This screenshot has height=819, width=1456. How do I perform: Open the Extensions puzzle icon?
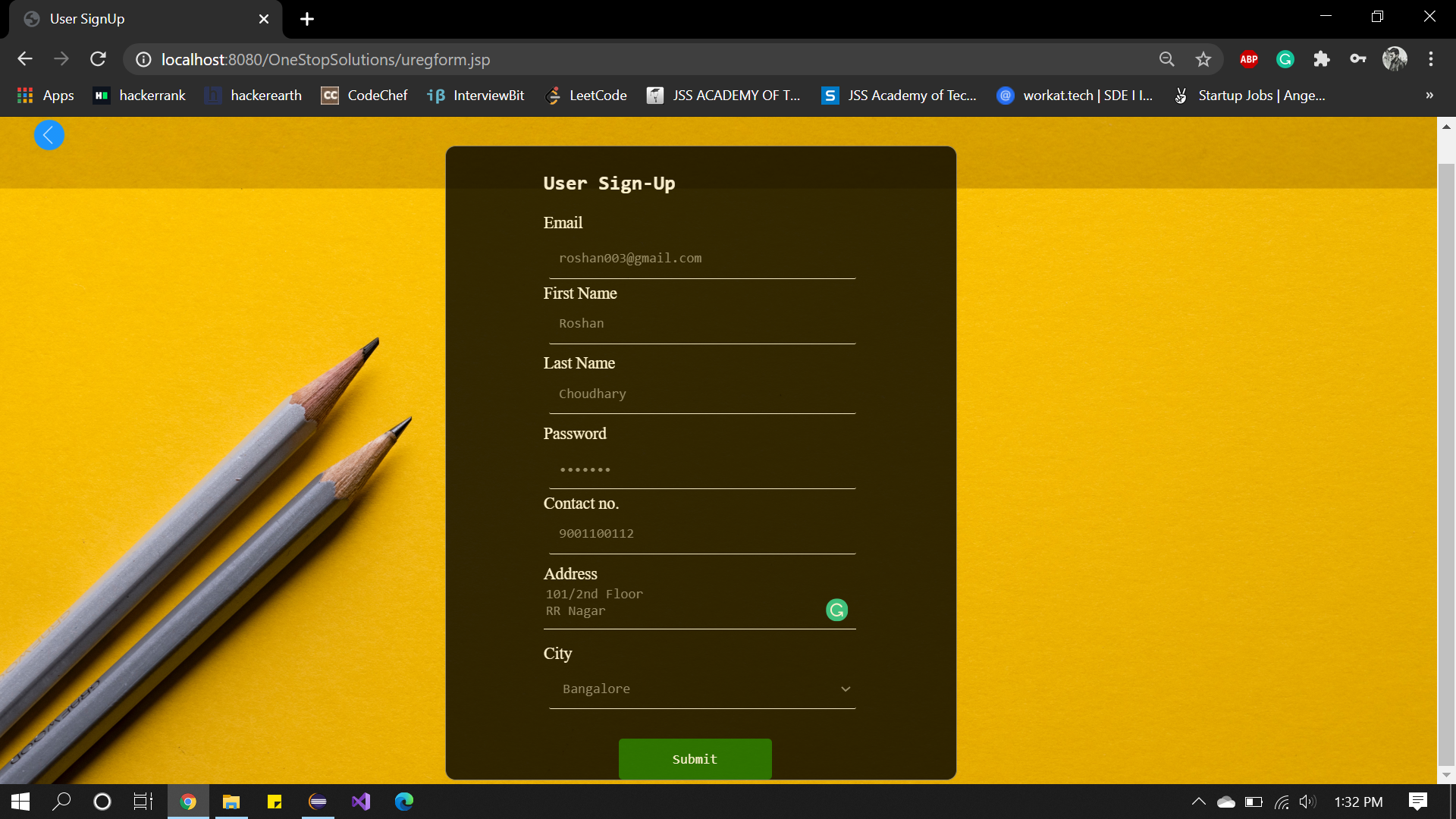[1321, 59]
